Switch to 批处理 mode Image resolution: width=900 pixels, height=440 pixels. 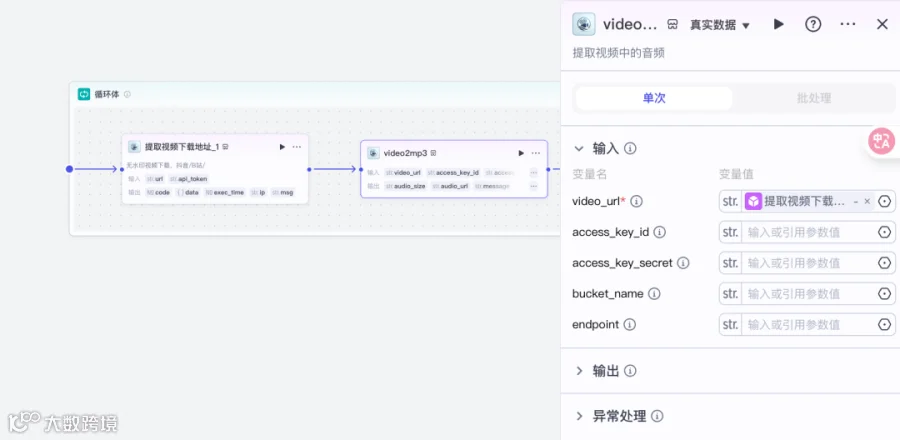pos(813,98)
